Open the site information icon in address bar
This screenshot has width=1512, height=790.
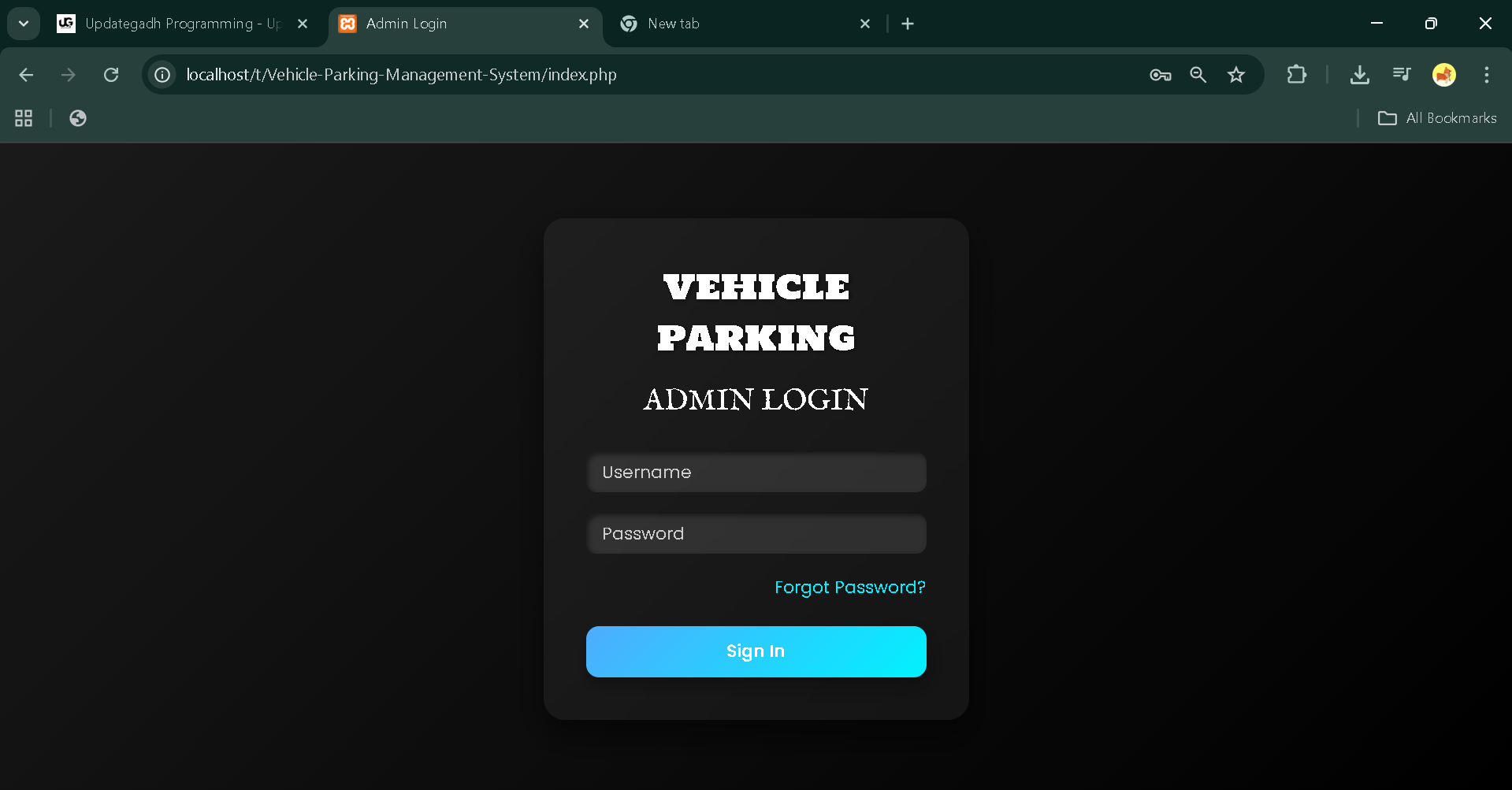pos(162,75)
